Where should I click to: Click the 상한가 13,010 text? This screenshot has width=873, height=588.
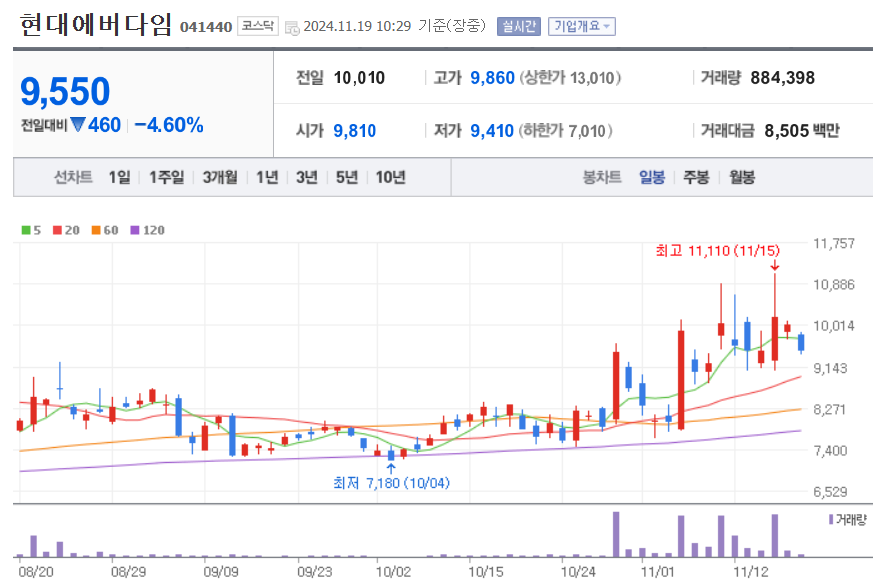pyautogui.click(x=571, y=78)
